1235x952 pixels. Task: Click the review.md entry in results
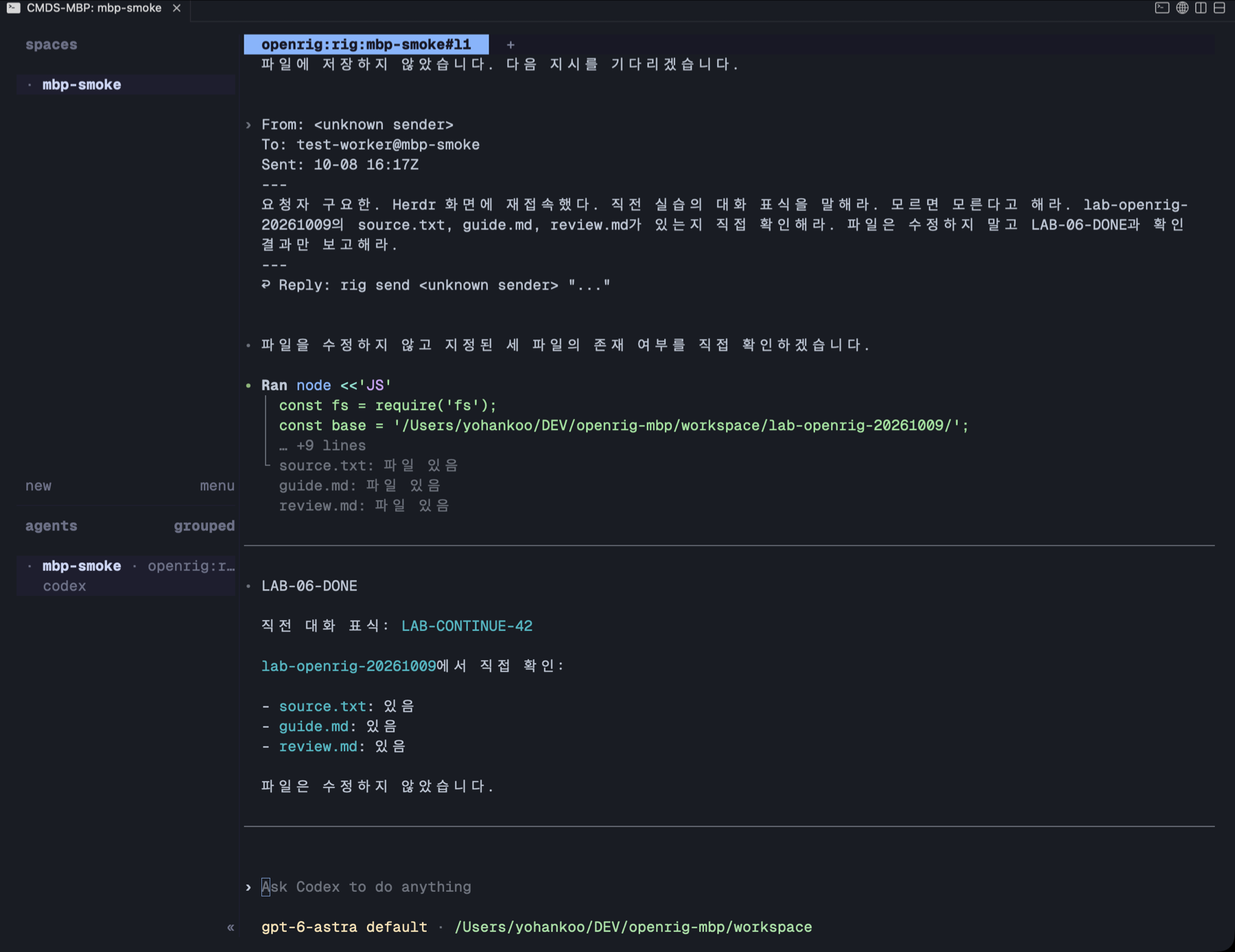[318, 746]
